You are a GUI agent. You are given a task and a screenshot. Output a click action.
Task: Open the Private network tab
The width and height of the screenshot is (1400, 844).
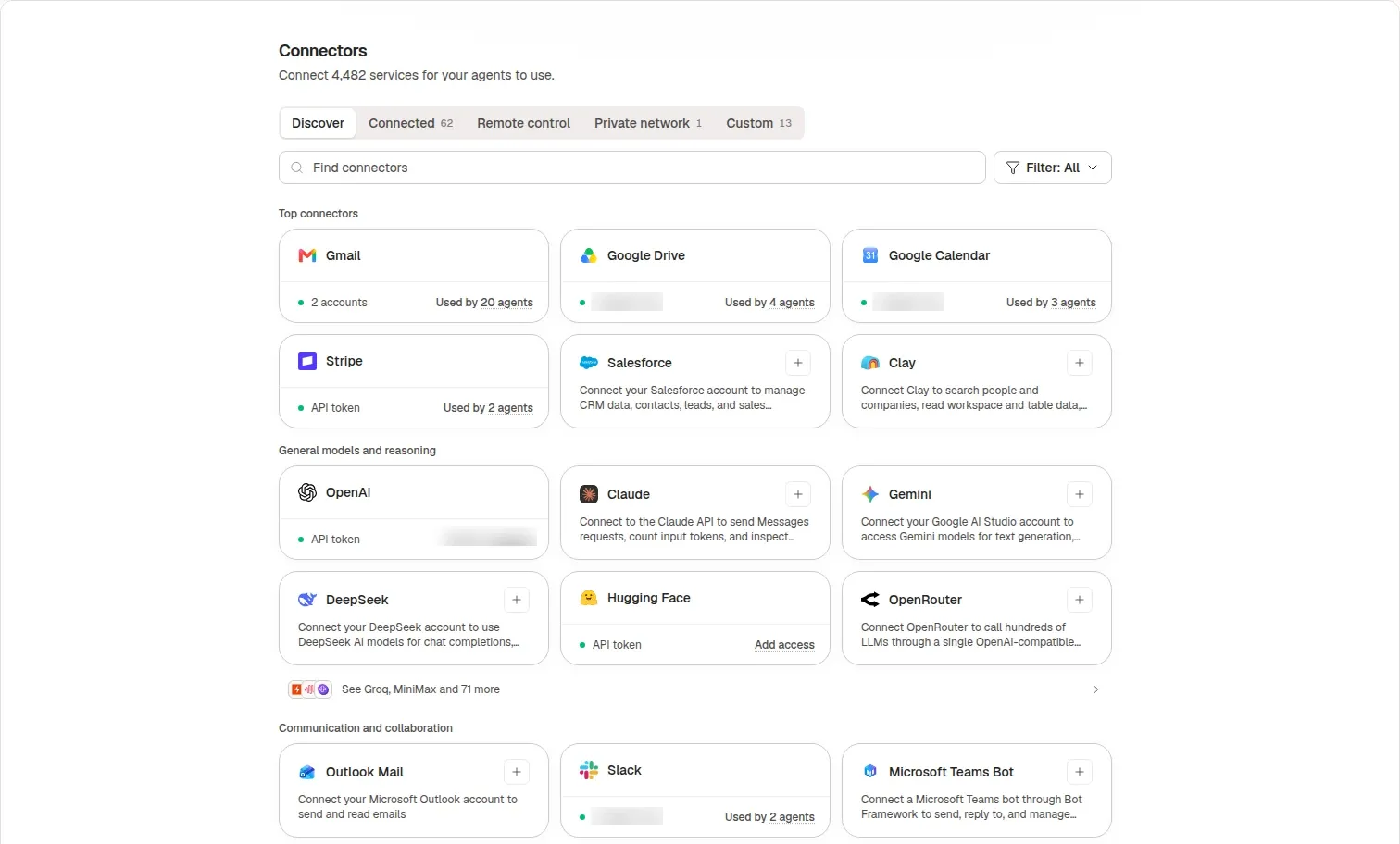[648, 123]
